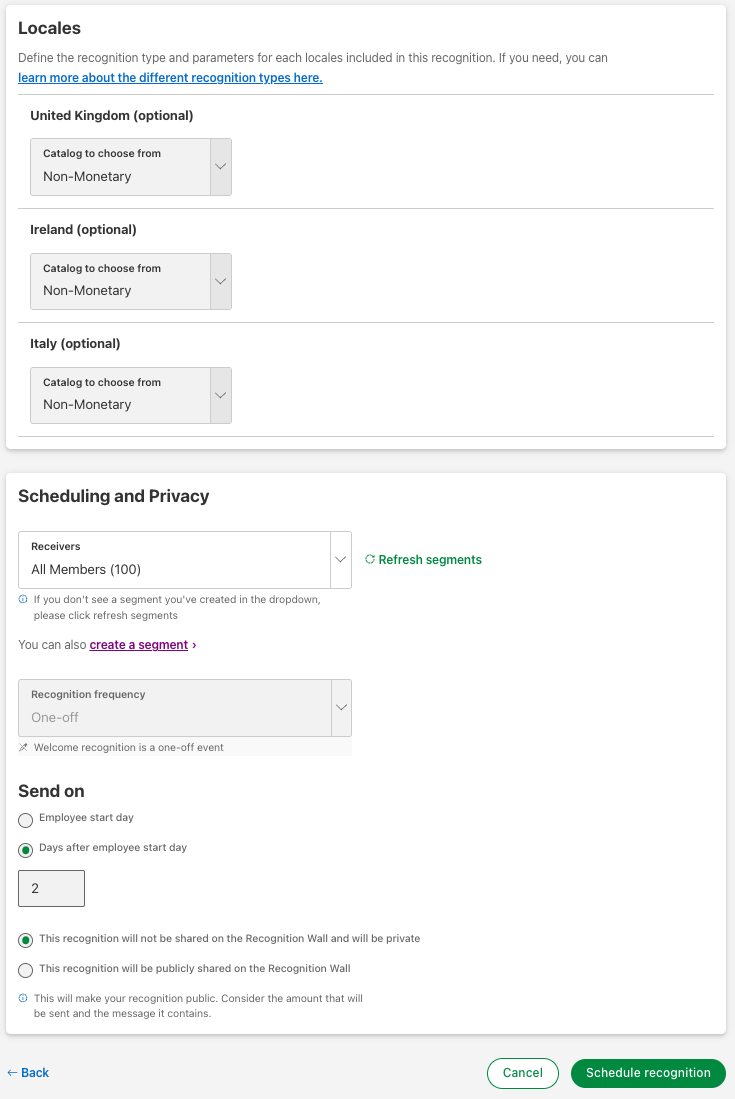Open the Receivers dropdown
735x1099 pixels.
click(x=185, y=560)
